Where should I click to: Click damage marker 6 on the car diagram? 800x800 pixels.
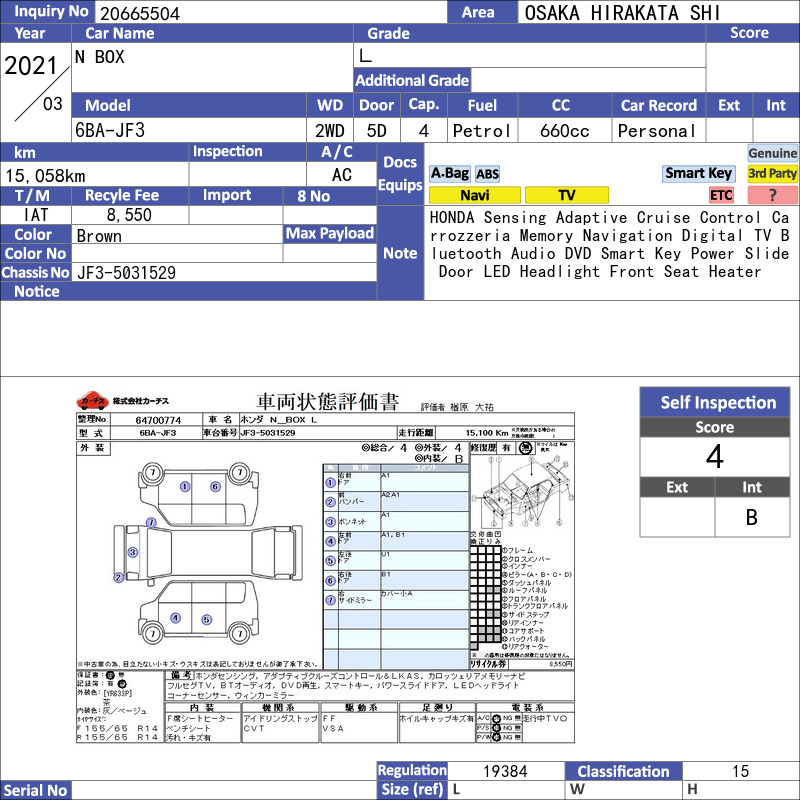tap(215, 487)
